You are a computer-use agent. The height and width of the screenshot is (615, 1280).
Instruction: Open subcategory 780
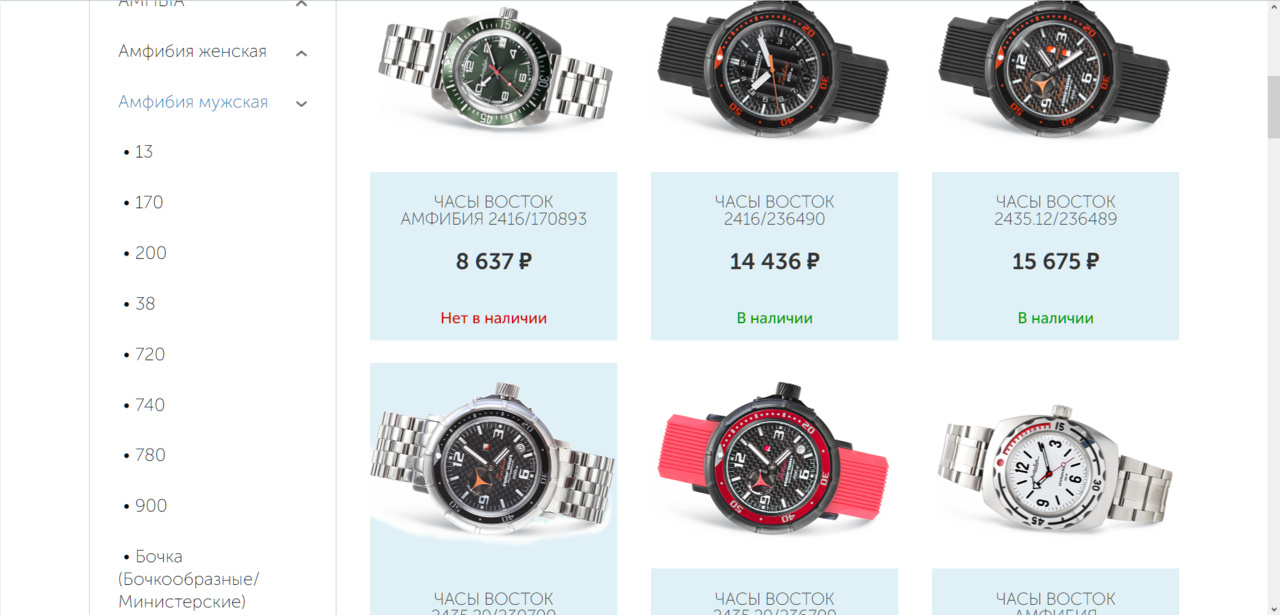click(x=144, y=455)
